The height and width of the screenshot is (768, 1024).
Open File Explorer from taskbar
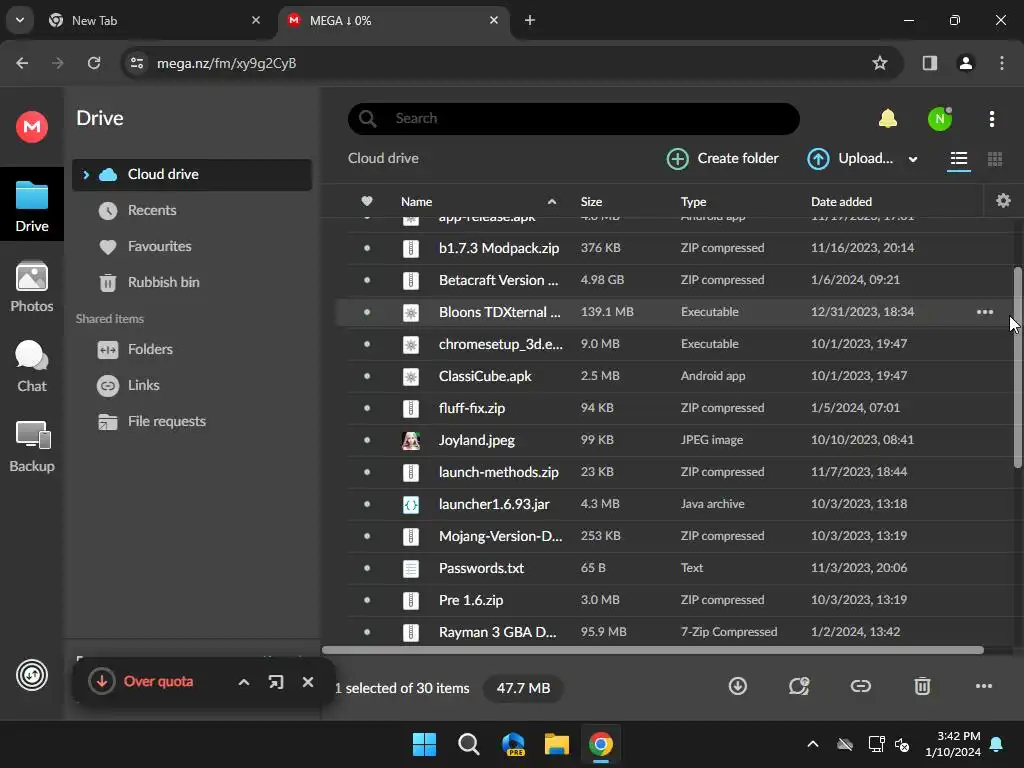556,744
